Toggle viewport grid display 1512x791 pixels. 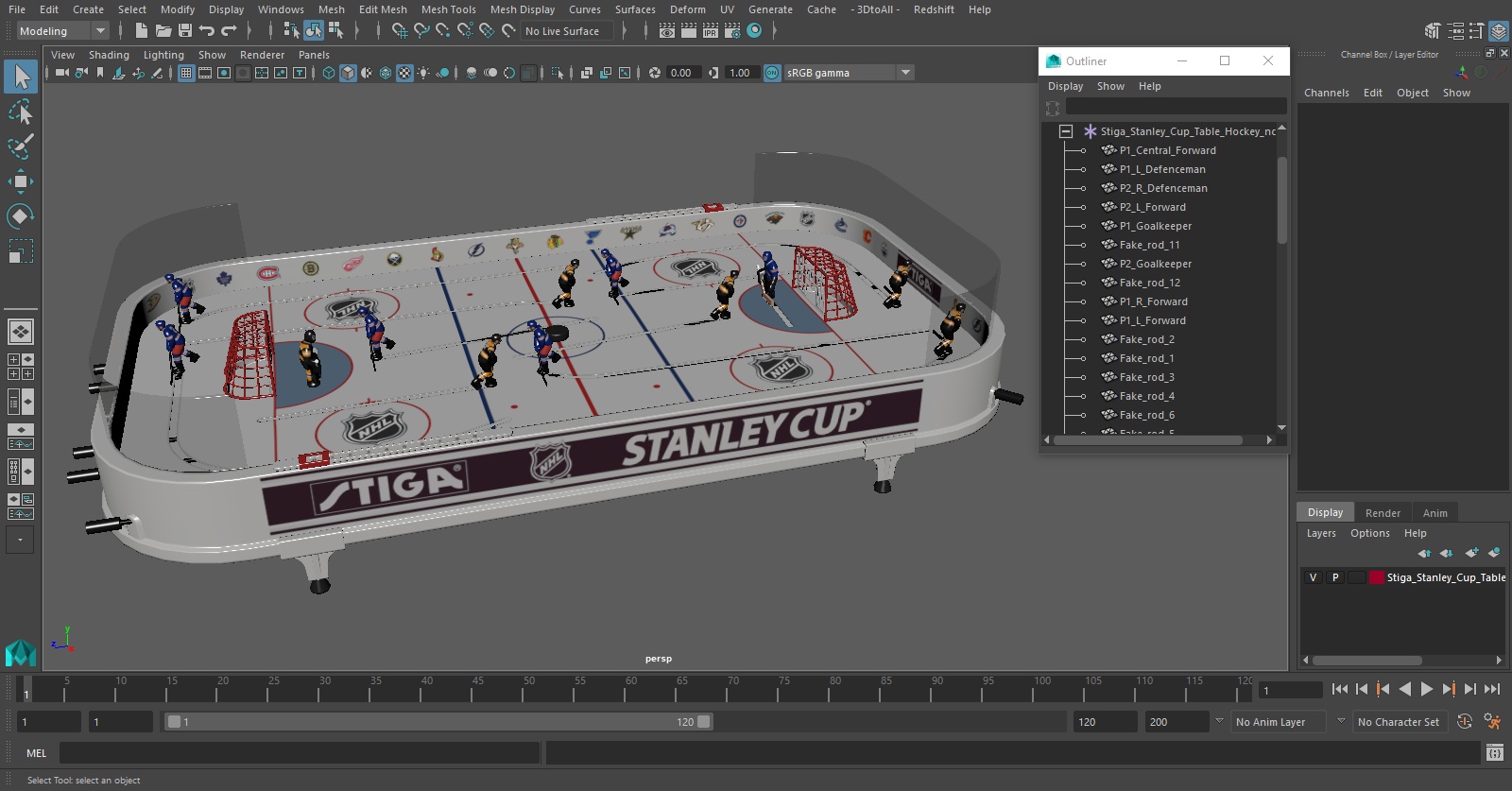click(186, 73)
